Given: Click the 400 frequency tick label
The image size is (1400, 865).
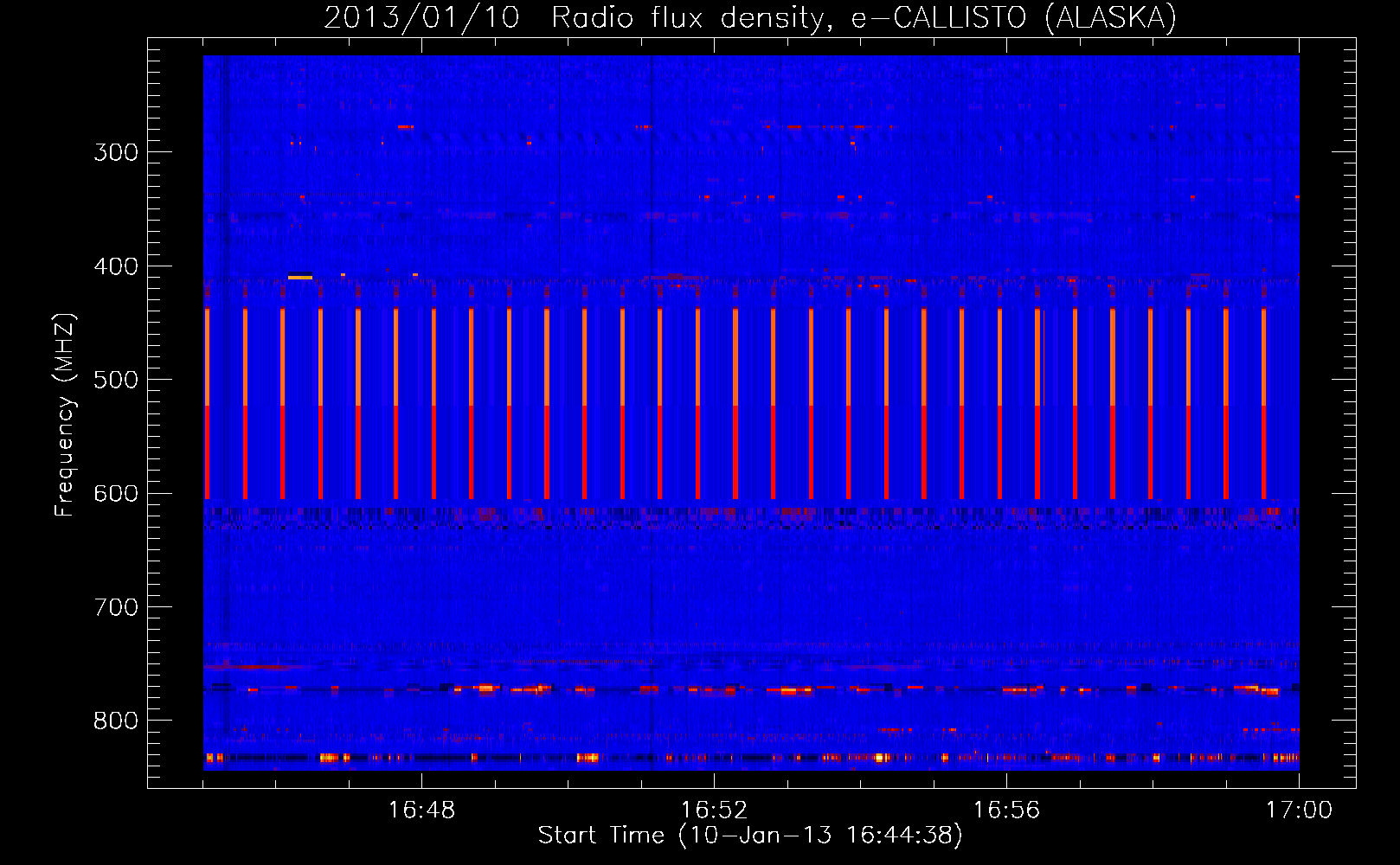Looking at the screenshot, I should coord(116,266).
